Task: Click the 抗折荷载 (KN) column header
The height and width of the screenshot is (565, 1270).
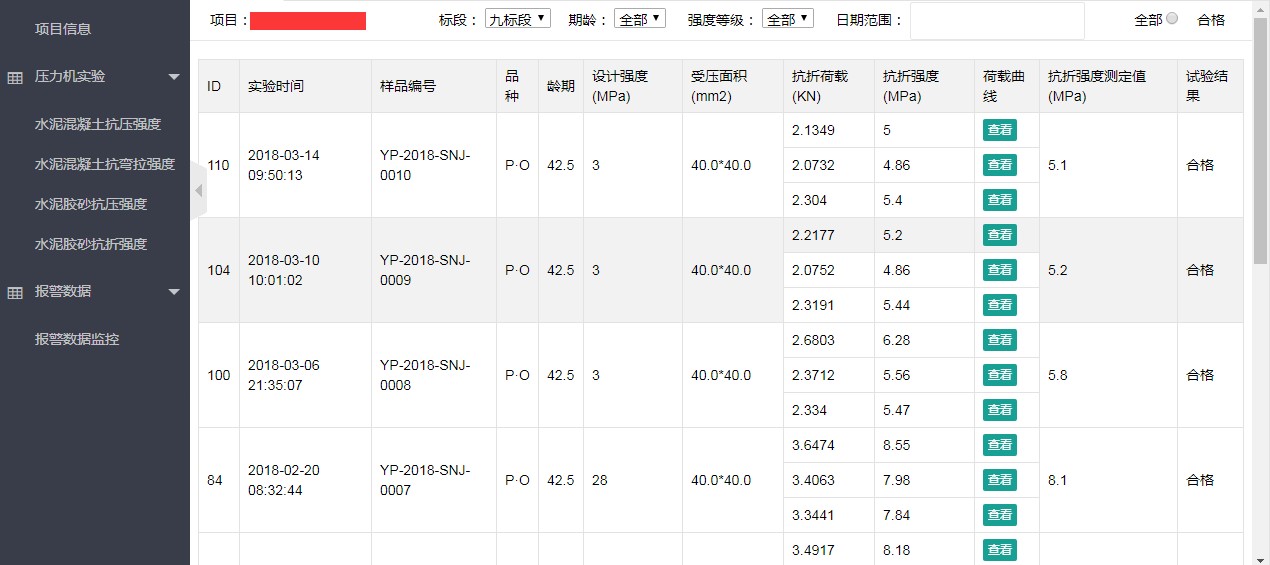Action: [x=829, y=86]
